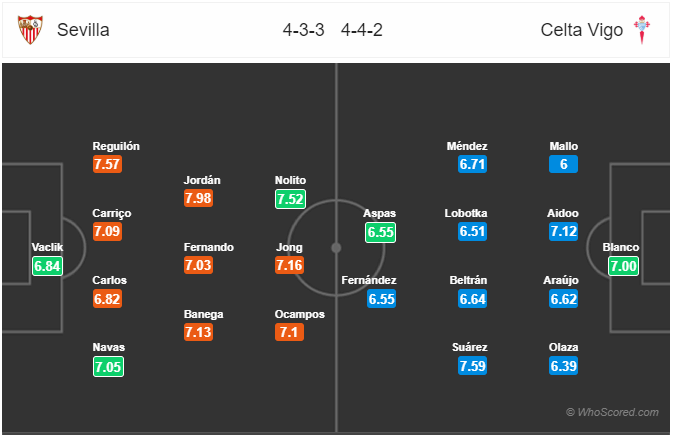The image size is (674, 435).
Task: Click Blanco's 7.00 goalkeeper rating badge
Action: (623, 266)
